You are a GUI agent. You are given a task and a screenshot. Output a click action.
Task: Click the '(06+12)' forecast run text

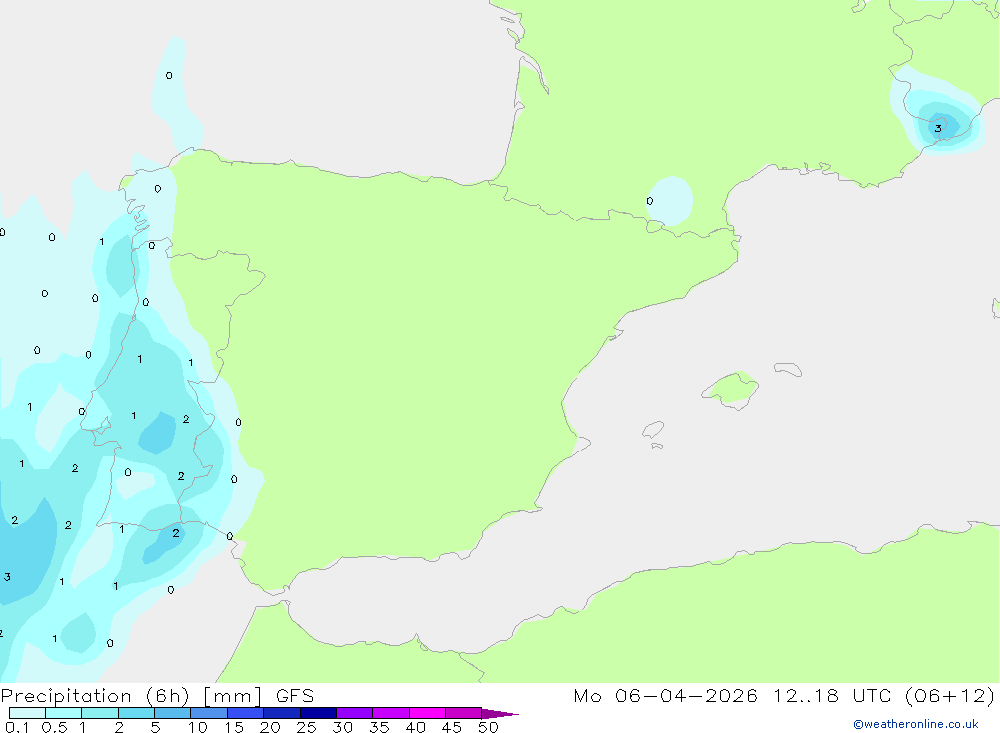(x=950, y=696)
